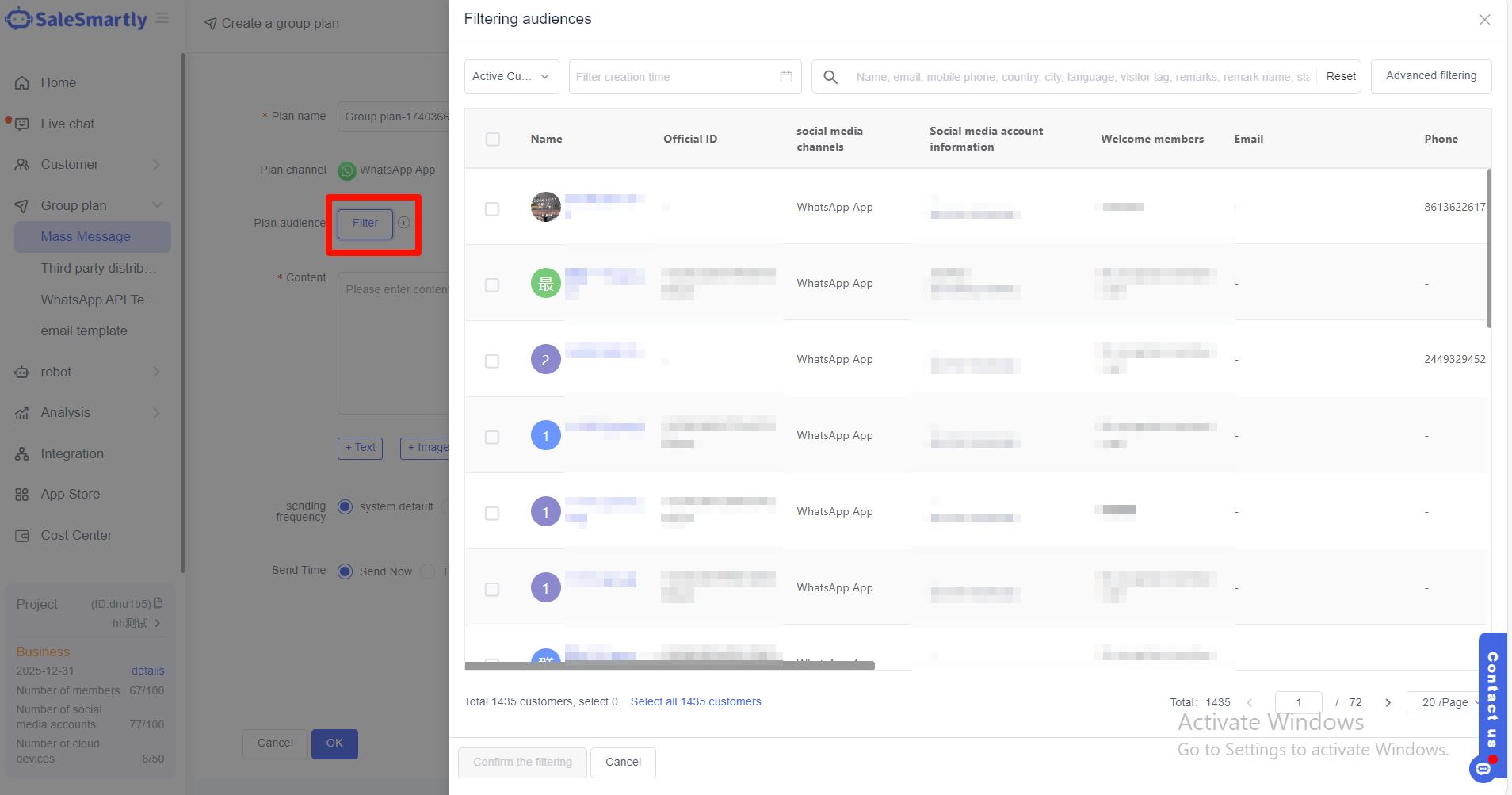Copy project ID using the copy icon
This screenshot has width=1512, height=795.
point(158,603)
